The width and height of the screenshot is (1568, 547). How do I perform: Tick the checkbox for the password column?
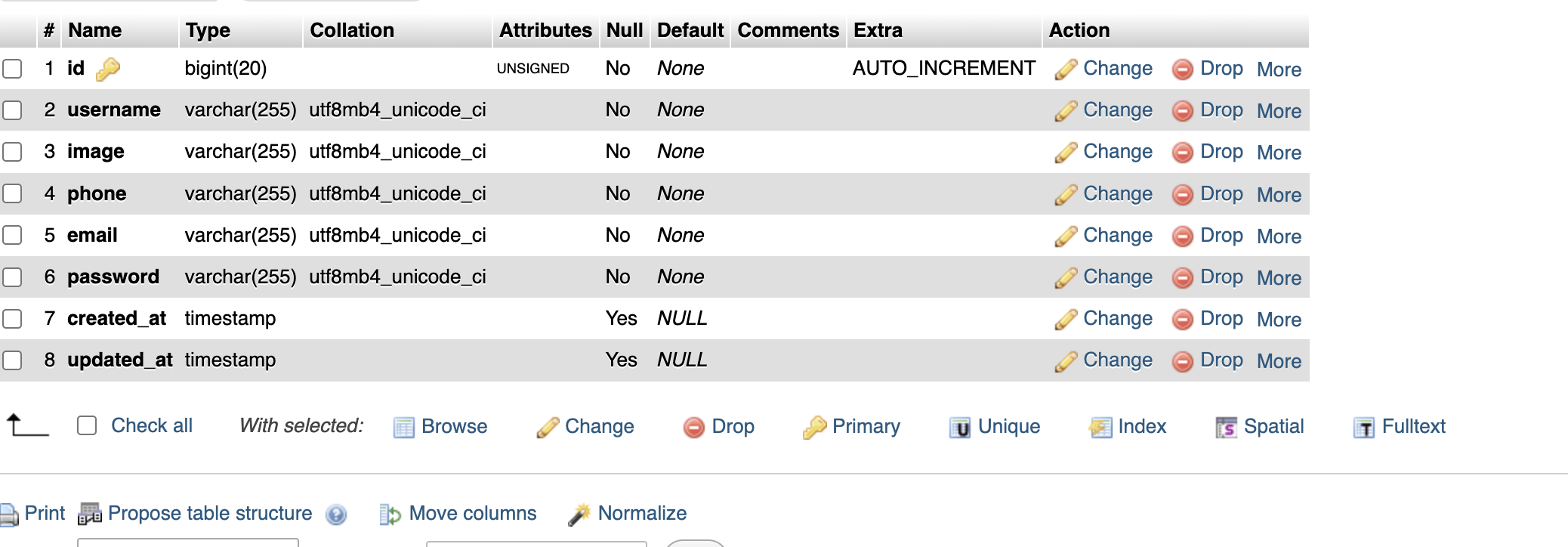tap(12, 277)
